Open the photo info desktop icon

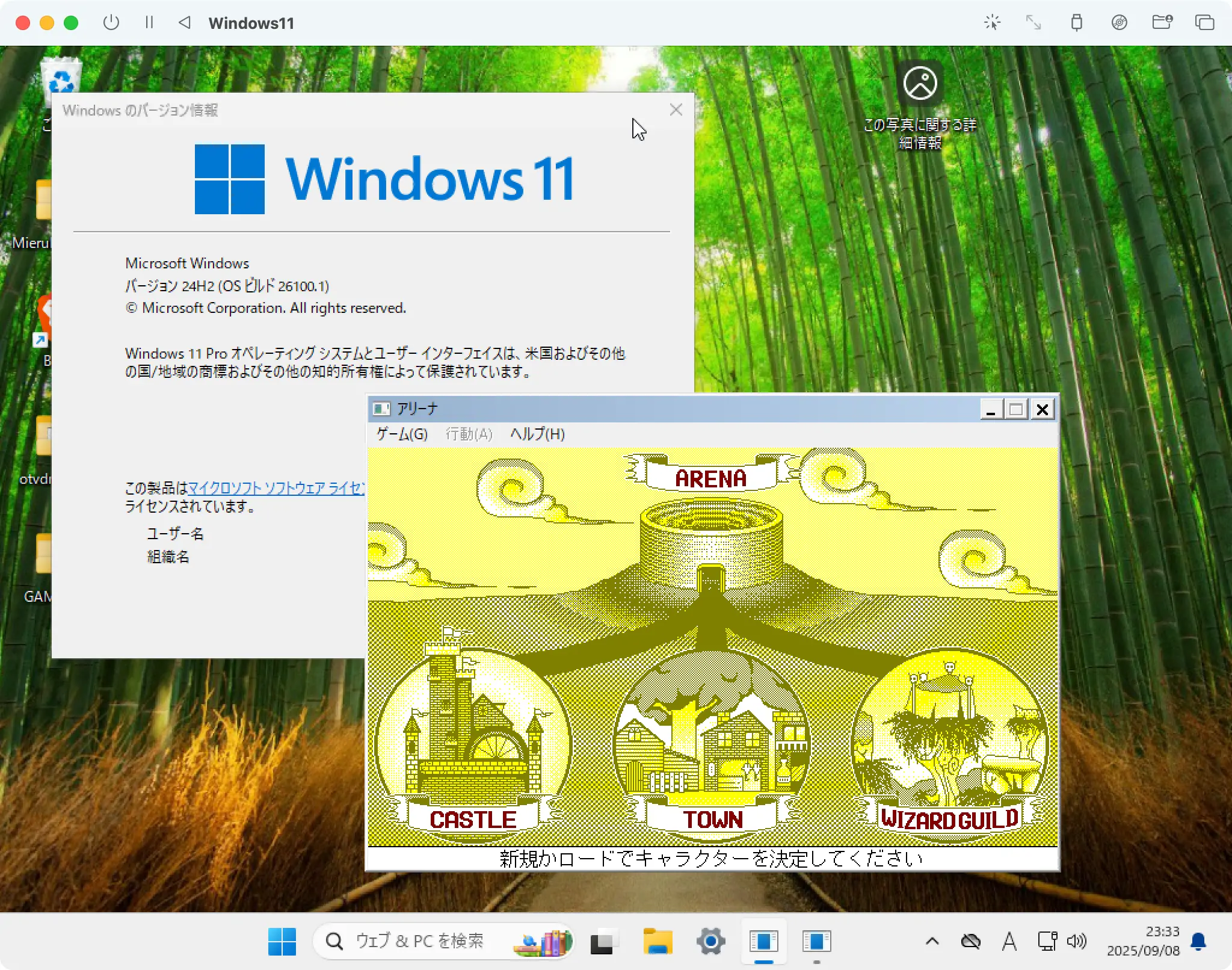pyautogui.click(x=920, y=84)
